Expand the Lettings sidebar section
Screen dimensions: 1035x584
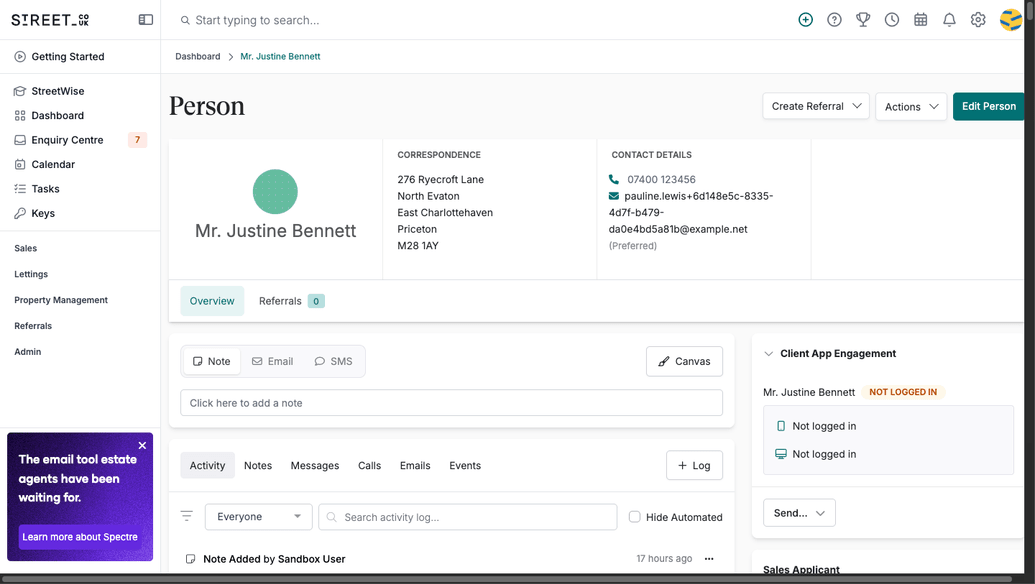click(31, 274)
